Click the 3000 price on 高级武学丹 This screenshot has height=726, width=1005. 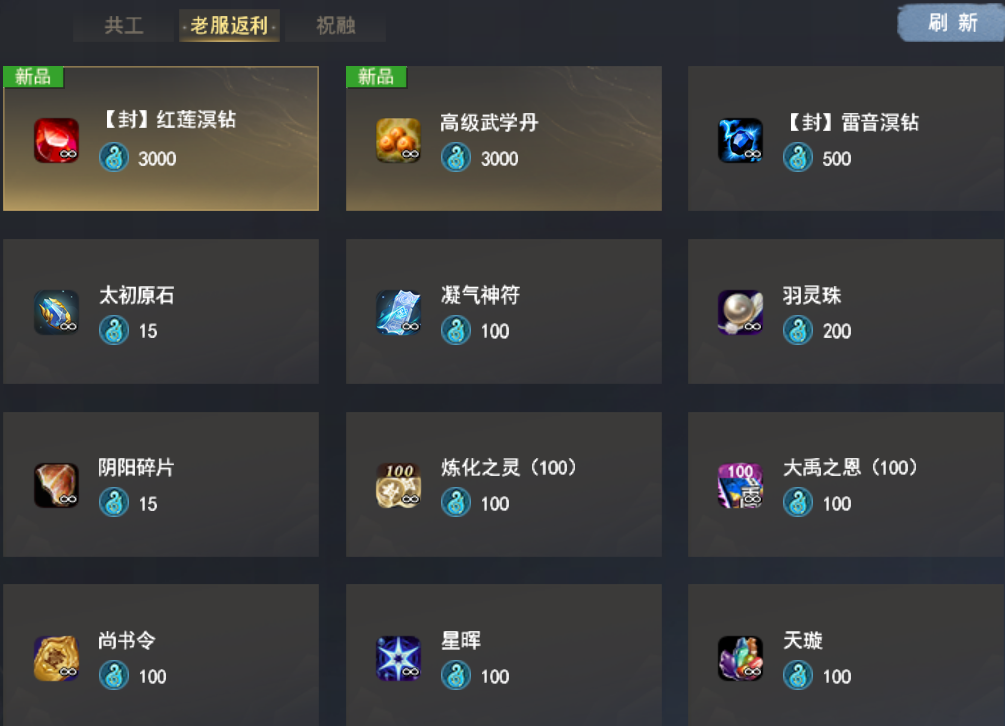click(x=499, y=159)
